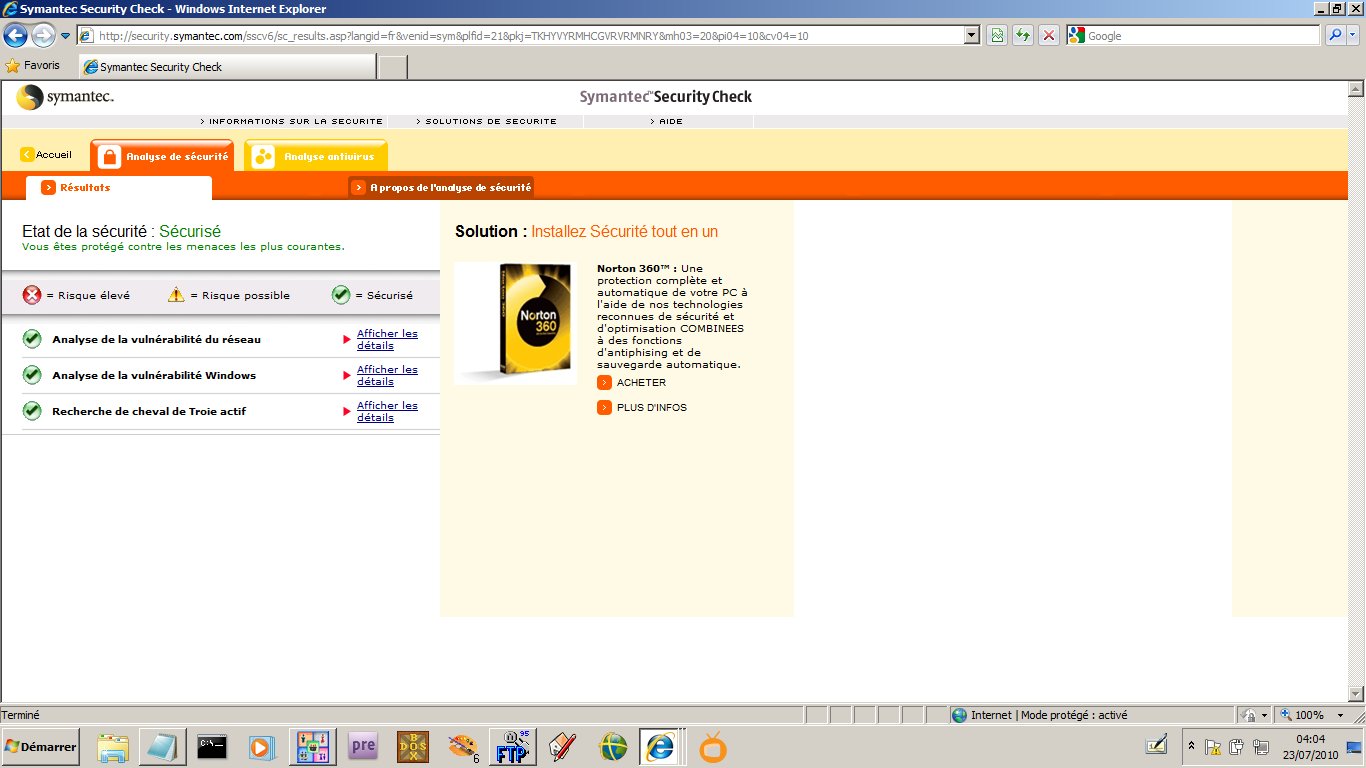The height and width of the screenshot is (768, 1366).
Task: Open the Aide menu
Action: (667, 121)
